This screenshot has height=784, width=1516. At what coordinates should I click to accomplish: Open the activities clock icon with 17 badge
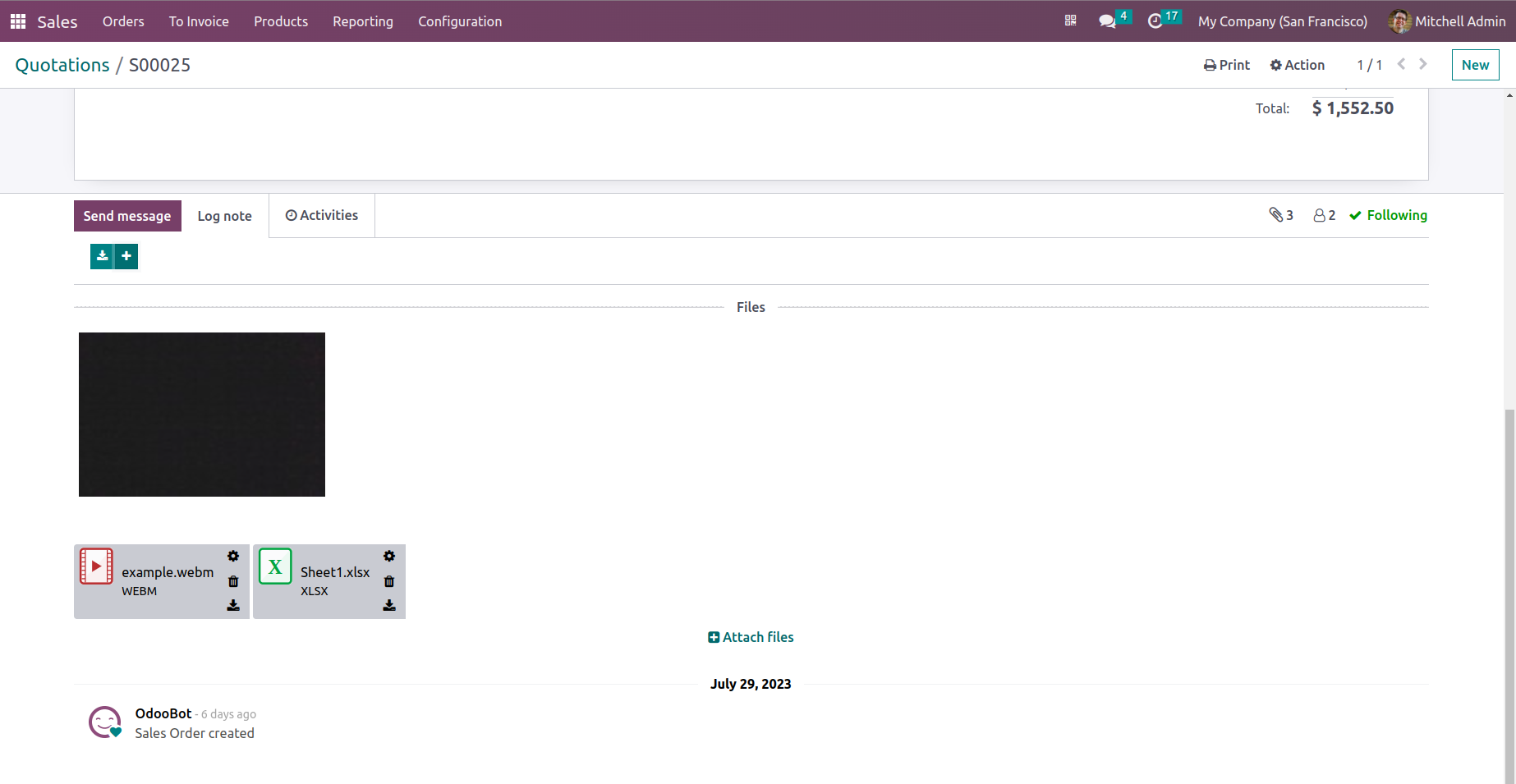point(1163,20)
